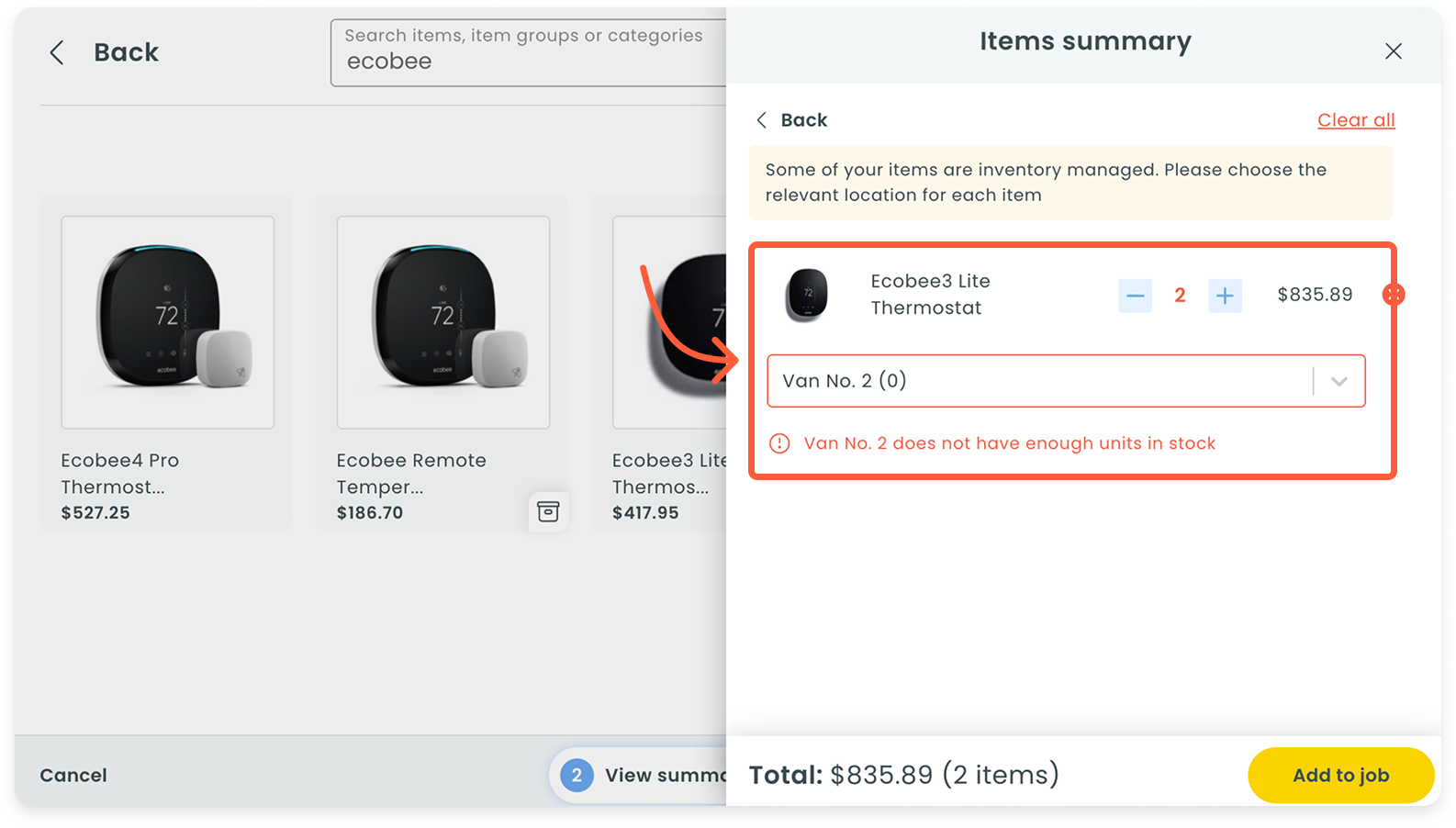Open the Van No. 2 location dropdown
1456x828 pixels.
tap(1037, 381)
